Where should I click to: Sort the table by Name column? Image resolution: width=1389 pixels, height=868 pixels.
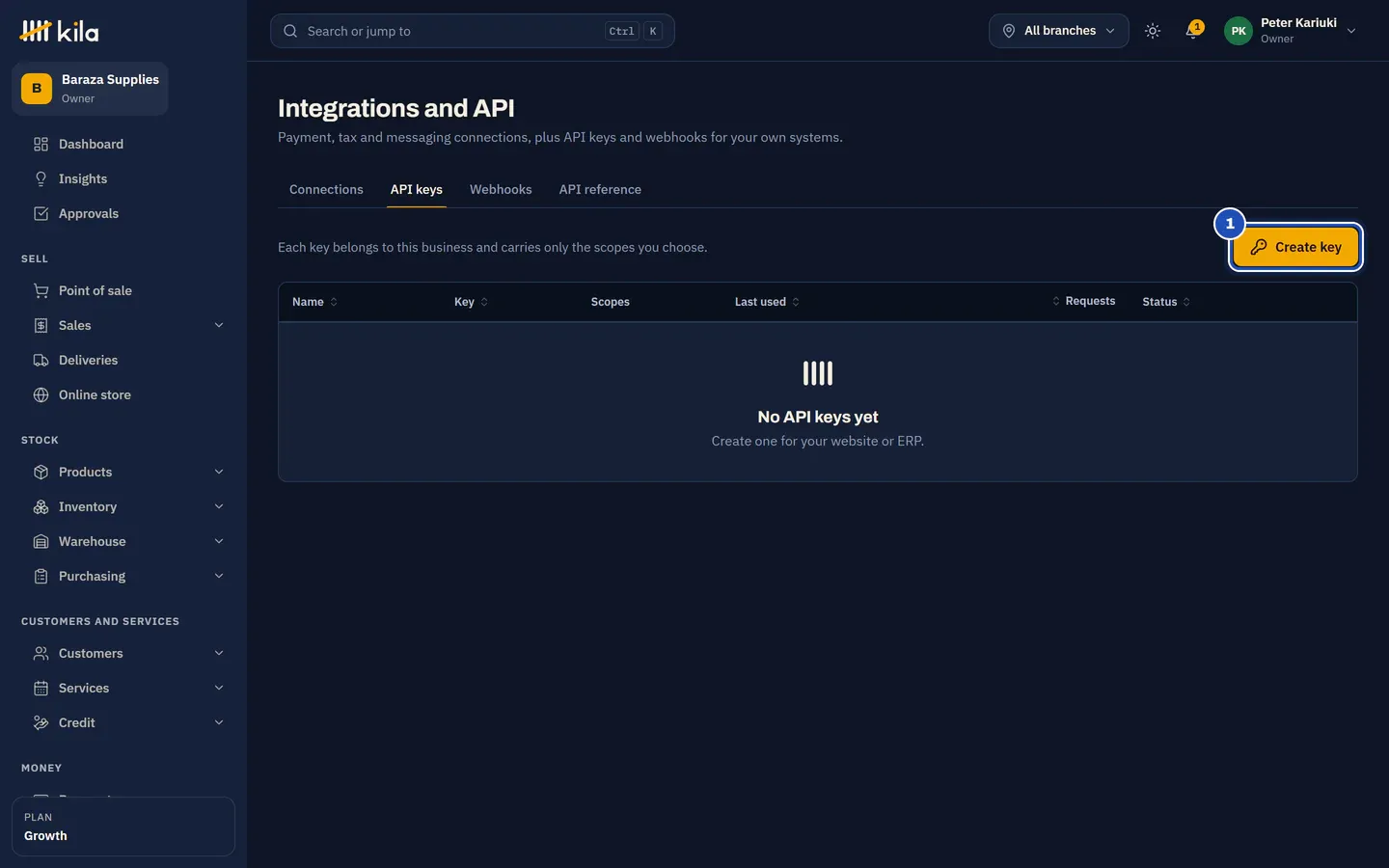click(315, 302)
